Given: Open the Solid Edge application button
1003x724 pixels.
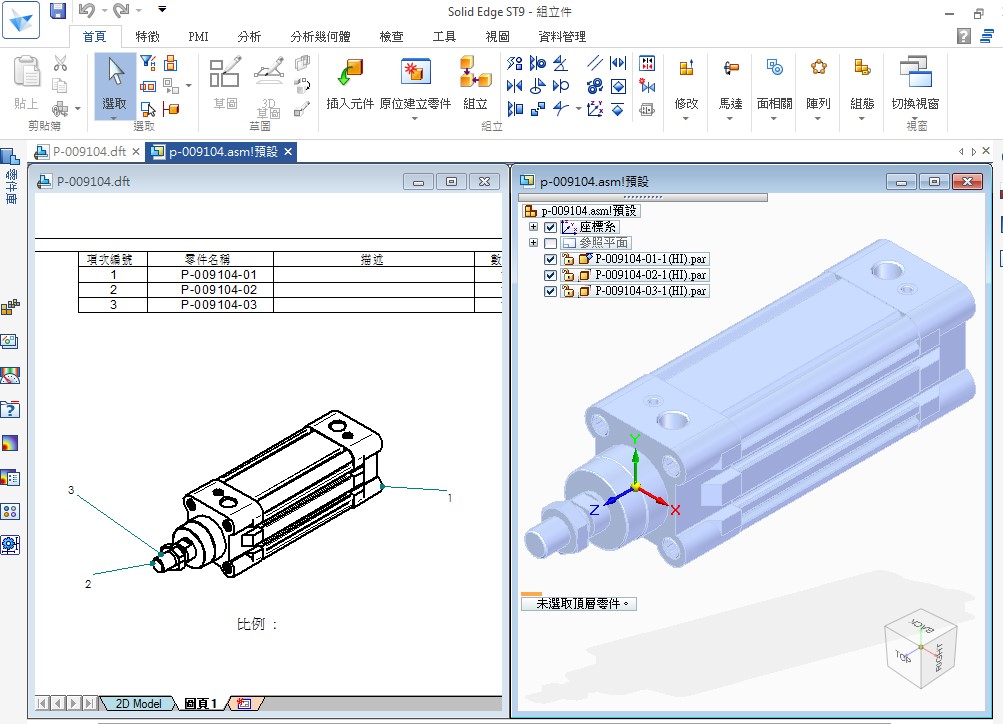Looking at the screenshot, I should tap(21, 19).
